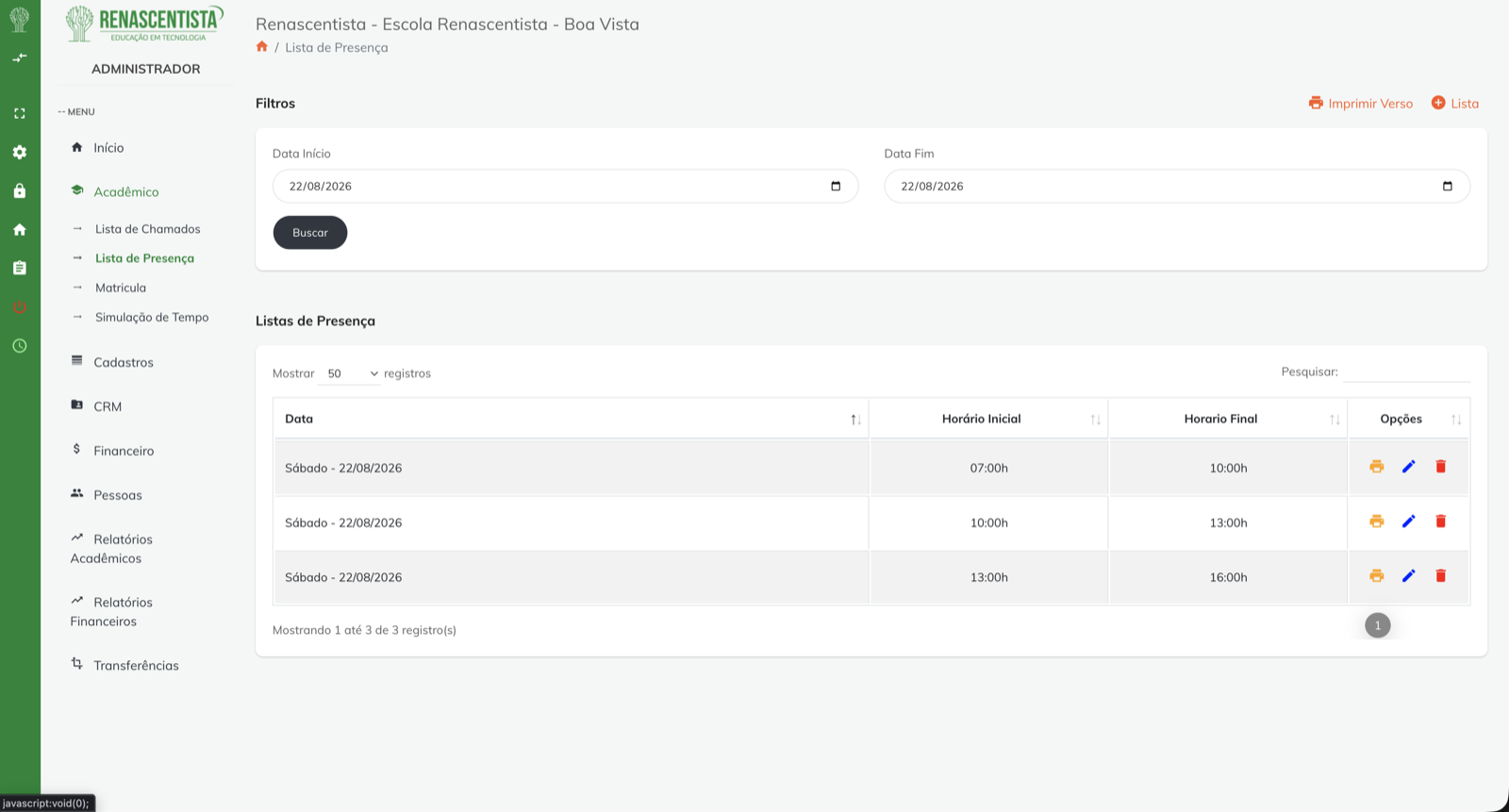Viewport: 1509px width, 812px height.
Task: Click the clock icon in green sidebar
Action: point(20,346)
